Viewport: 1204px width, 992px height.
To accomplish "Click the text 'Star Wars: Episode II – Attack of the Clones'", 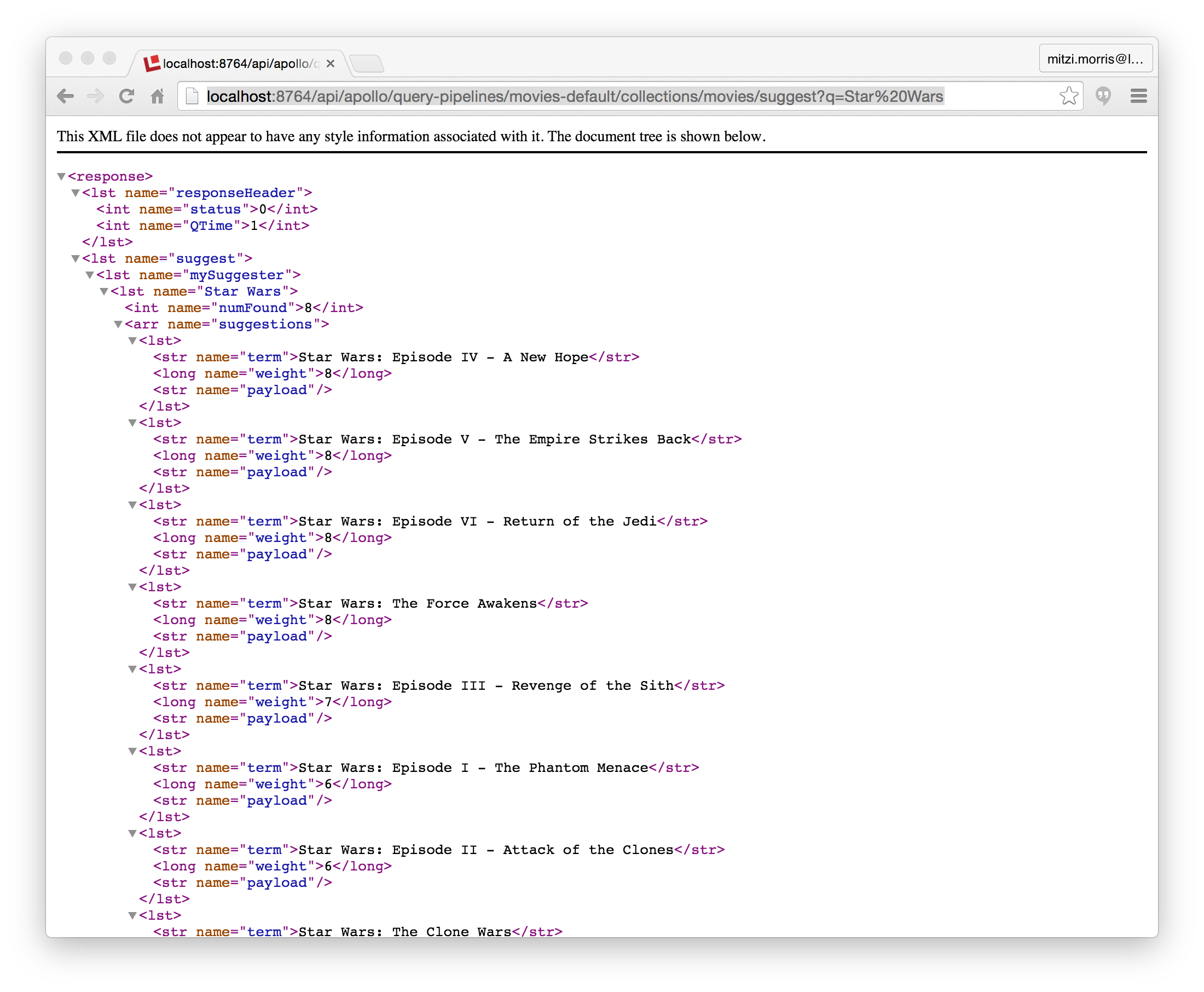I will point(486,850).
